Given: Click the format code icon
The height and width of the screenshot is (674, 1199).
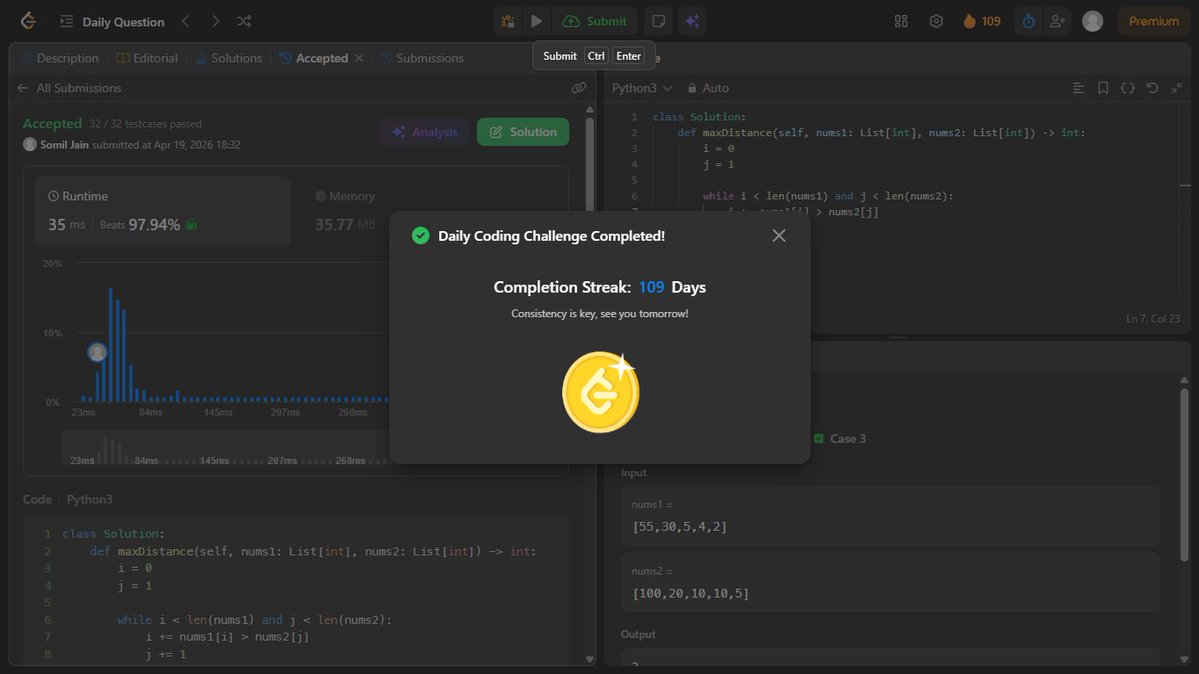Looking at the screenshot, I should click(x=1078, y=88).
